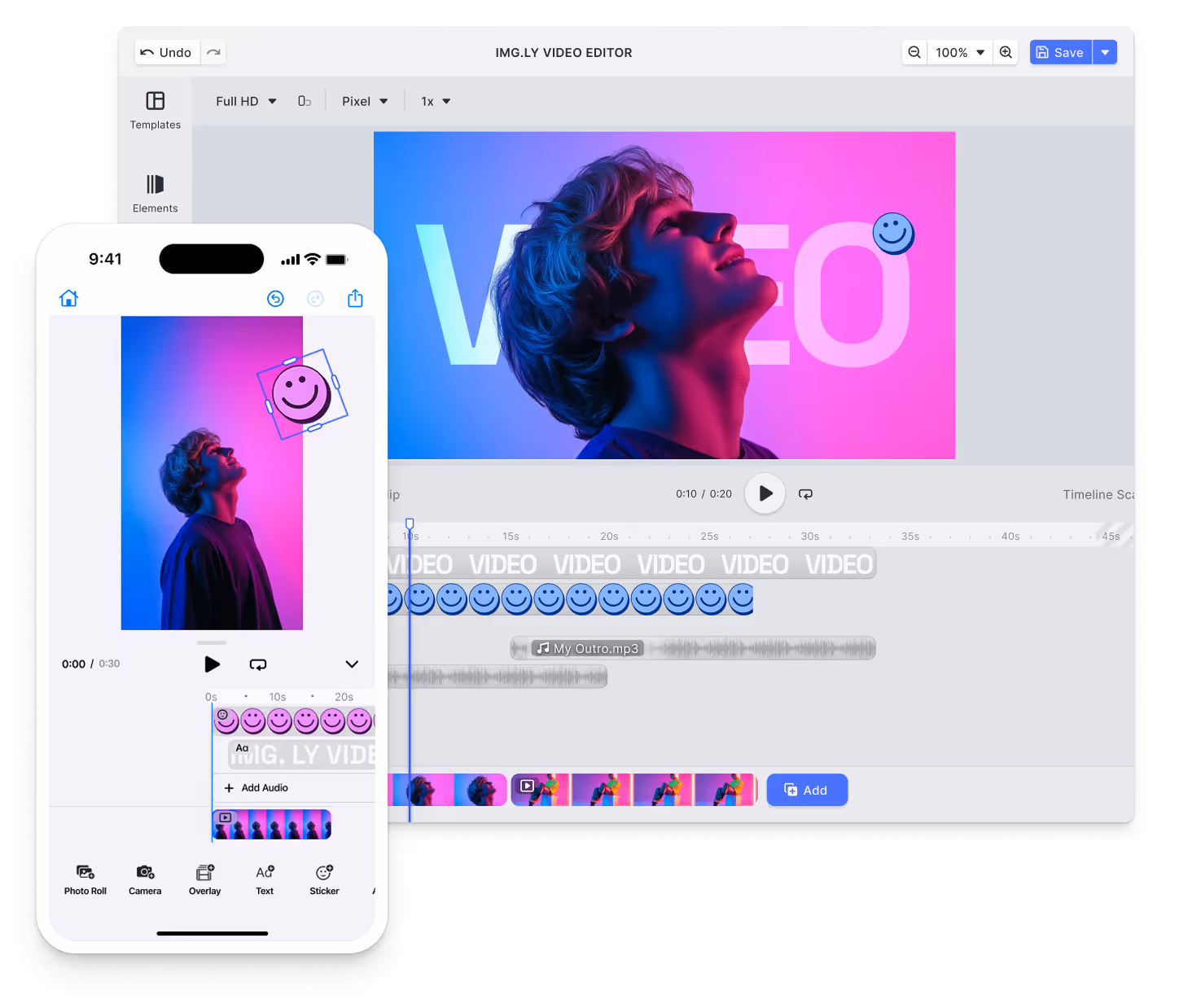Open the Templates panel in sidebar
The height and width of the screenshot is (1008, 1179).
(x=156, y=111)
